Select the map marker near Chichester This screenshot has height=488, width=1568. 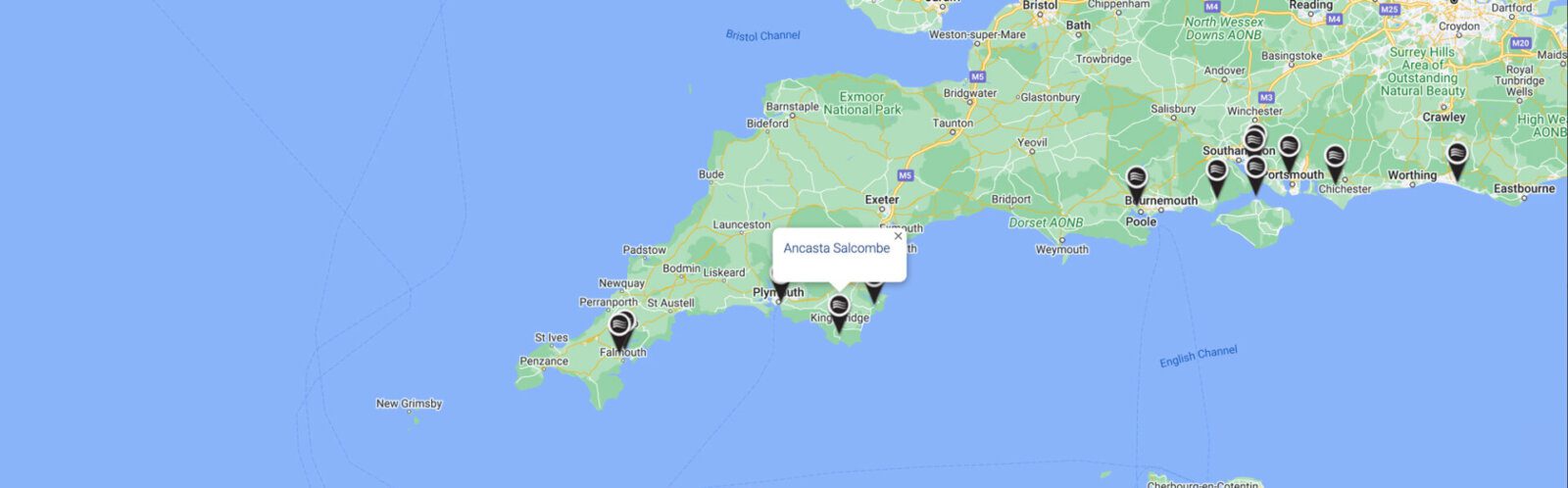point(1335,164)
